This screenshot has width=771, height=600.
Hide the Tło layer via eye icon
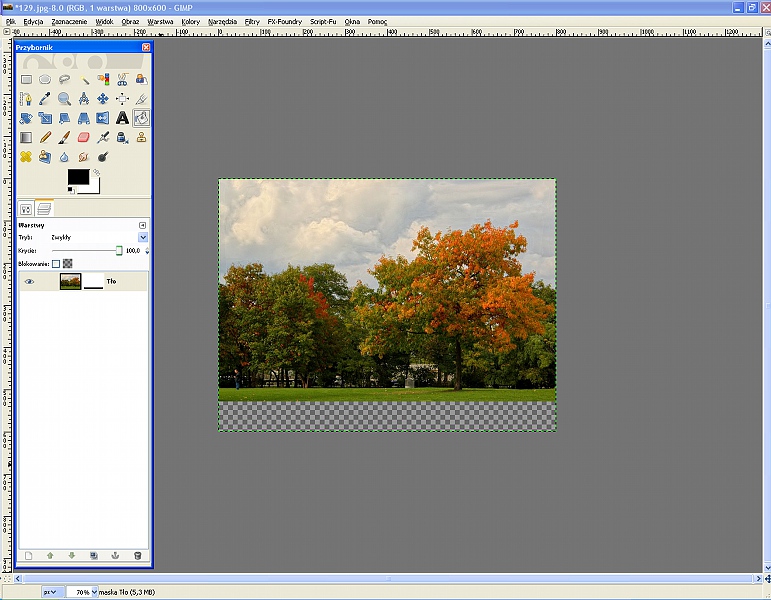(29, 282)
